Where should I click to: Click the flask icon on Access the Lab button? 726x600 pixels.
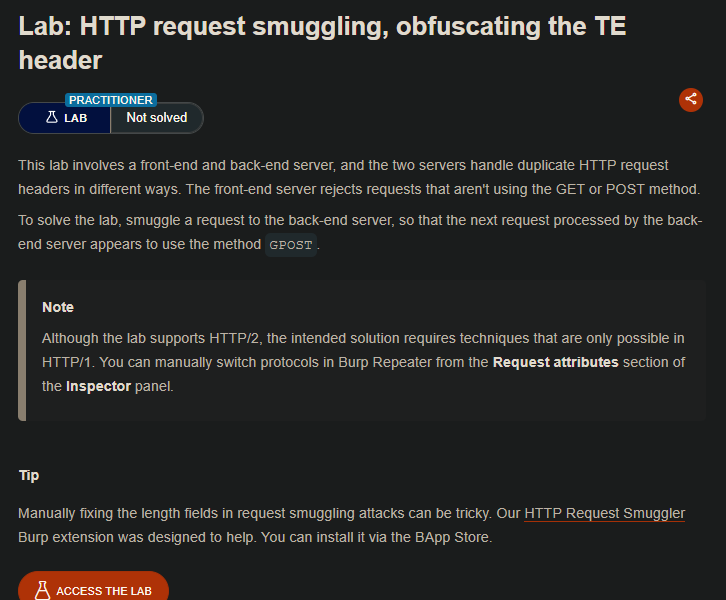(x=42, y=590)
